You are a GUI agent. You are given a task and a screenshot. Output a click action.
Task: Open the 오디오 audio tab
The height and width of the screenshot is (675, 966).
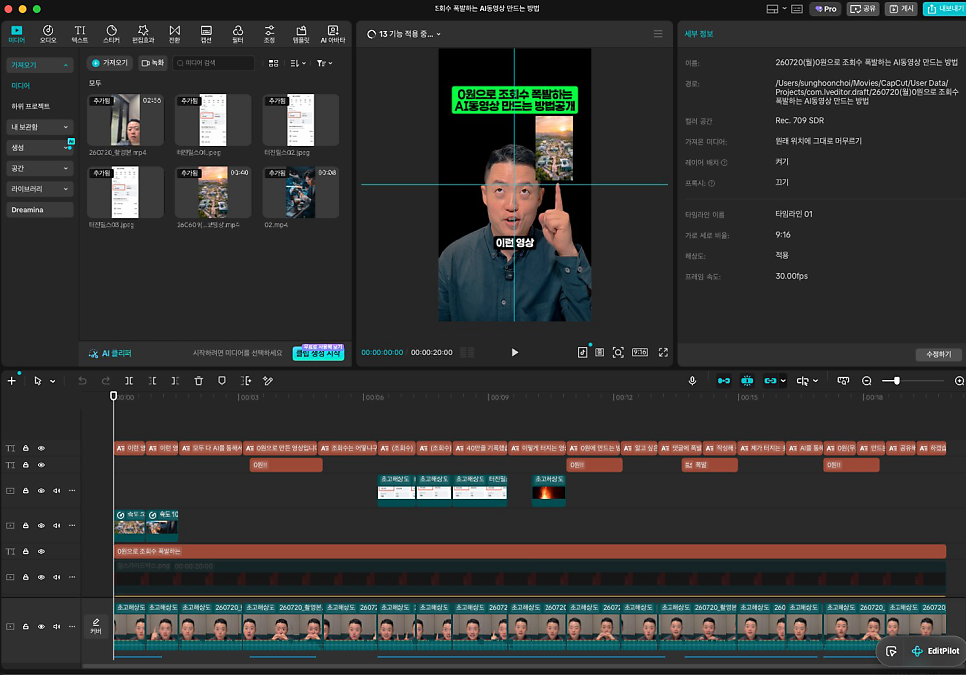pyautogui.click(x=47, y=34)
